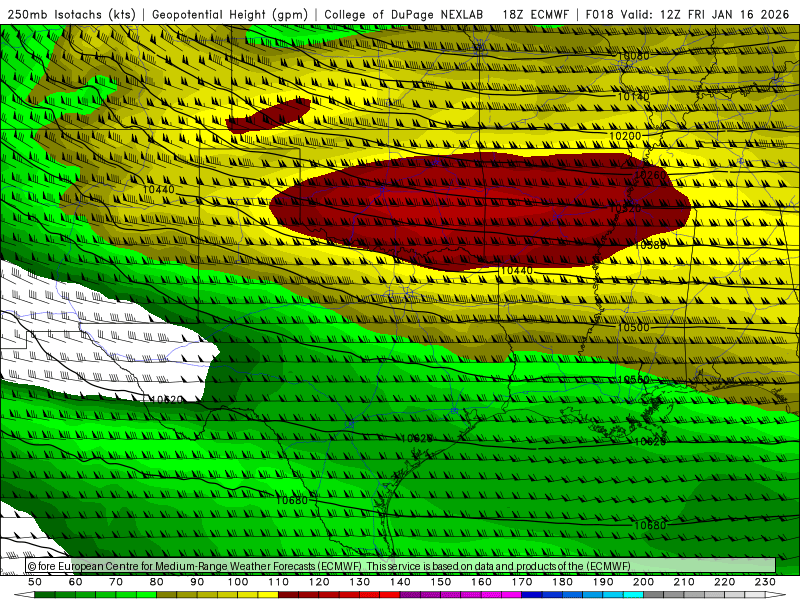Screen dimensions: 800x600
Task: Click 'College of DuPage NEXLAB' in the header
Action: 404,14
